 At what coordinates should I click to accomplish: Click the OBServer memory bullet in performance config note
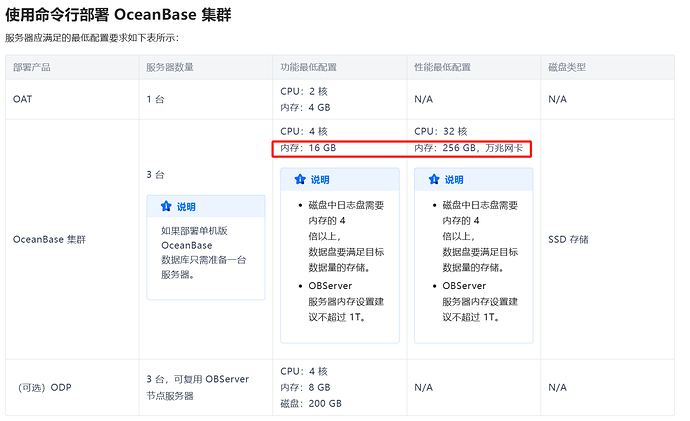[480, 301]
